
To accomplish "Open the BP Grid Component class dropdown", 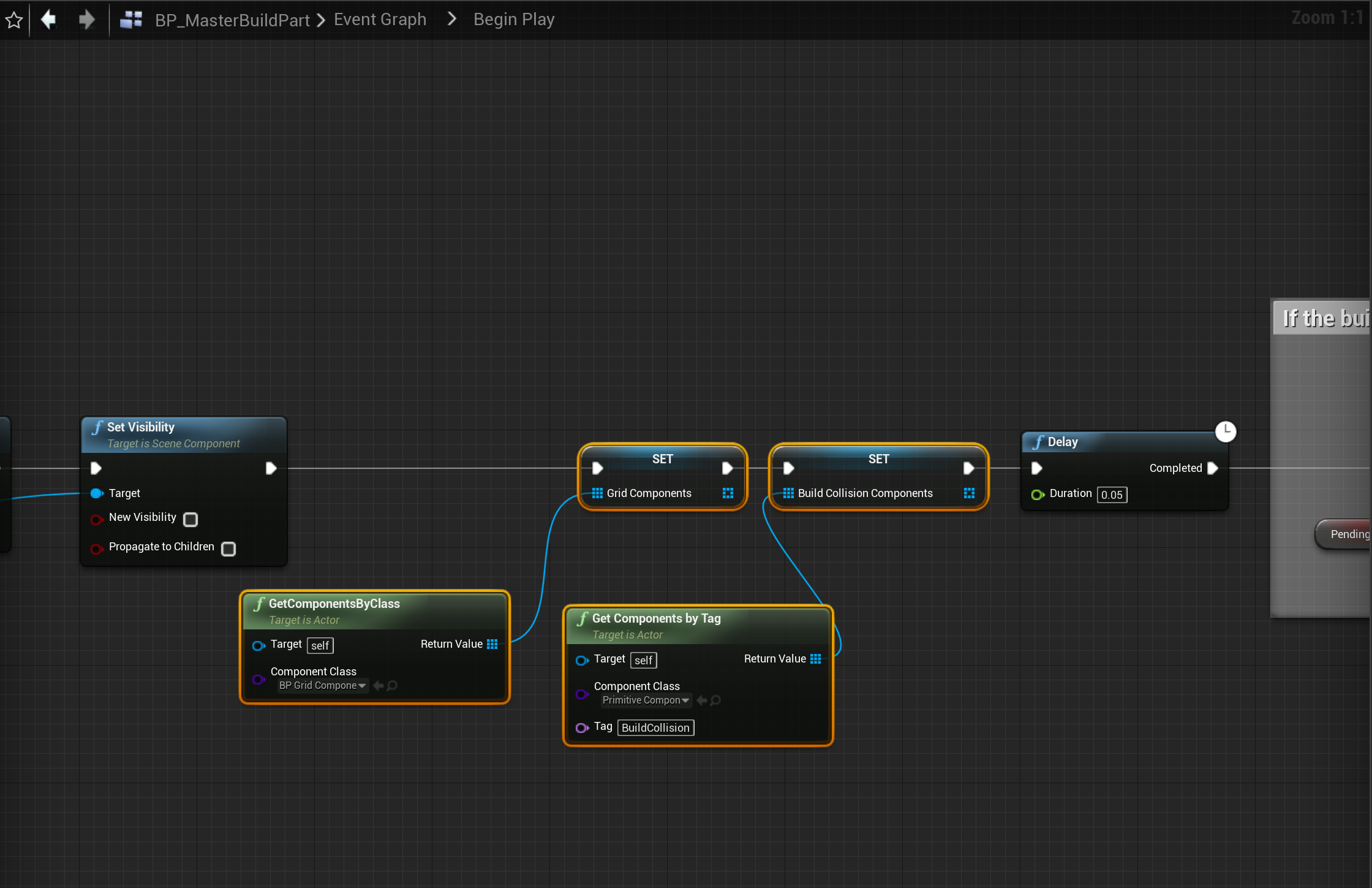I will pyautogui.click(x=322, y=686).
